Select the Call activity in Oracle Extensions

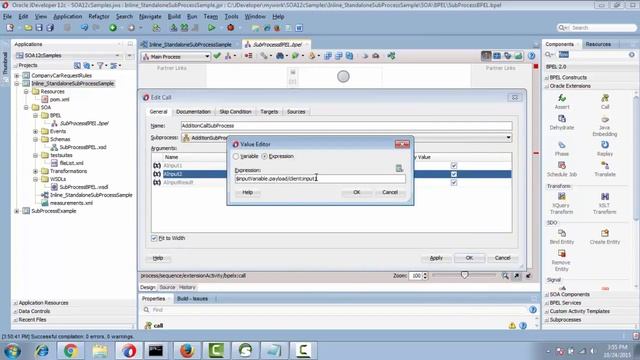pos(605,98)
